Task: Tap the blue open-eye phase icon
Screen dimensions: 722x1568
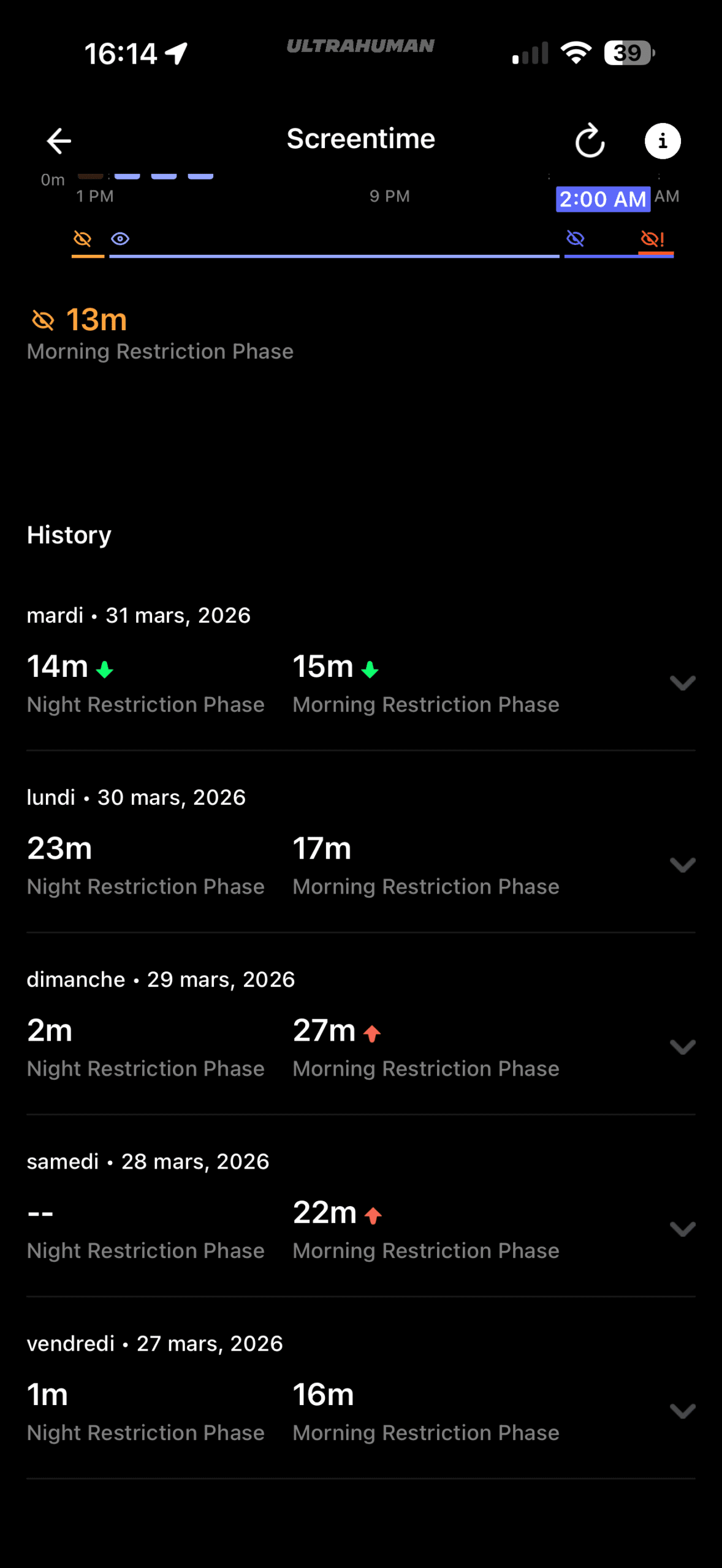Action: 120,238
